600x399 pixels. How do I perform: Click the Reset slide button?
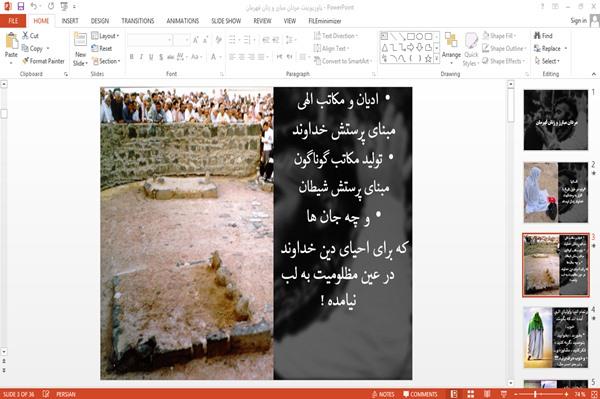[x=102, y=48]
